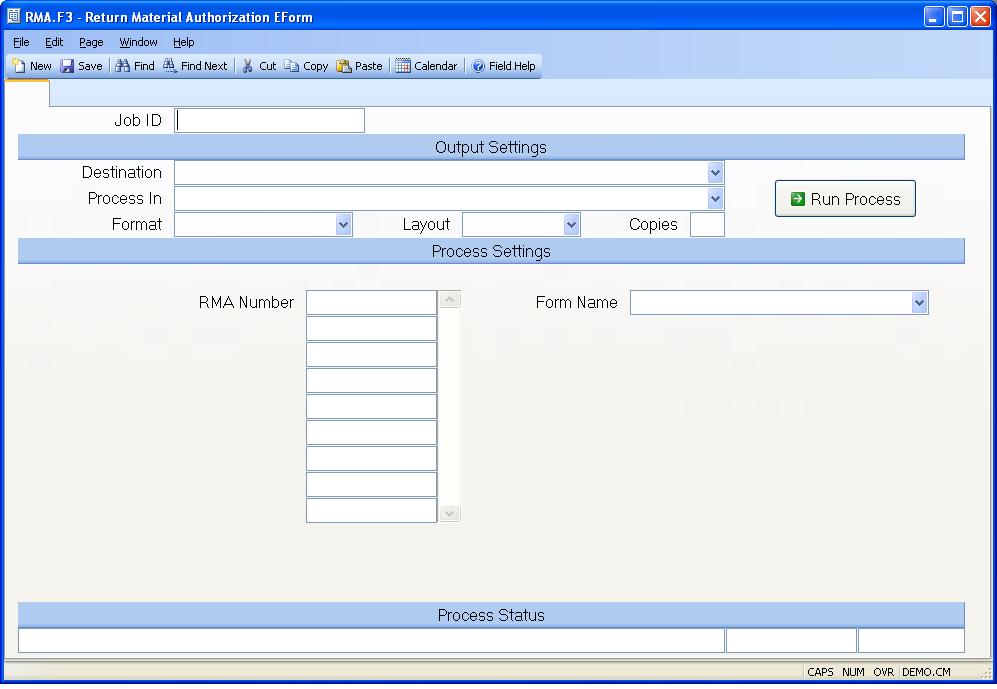997x689 pixels.
Task: Click the Find binoculars icon
Action: [x=123, y=66]
